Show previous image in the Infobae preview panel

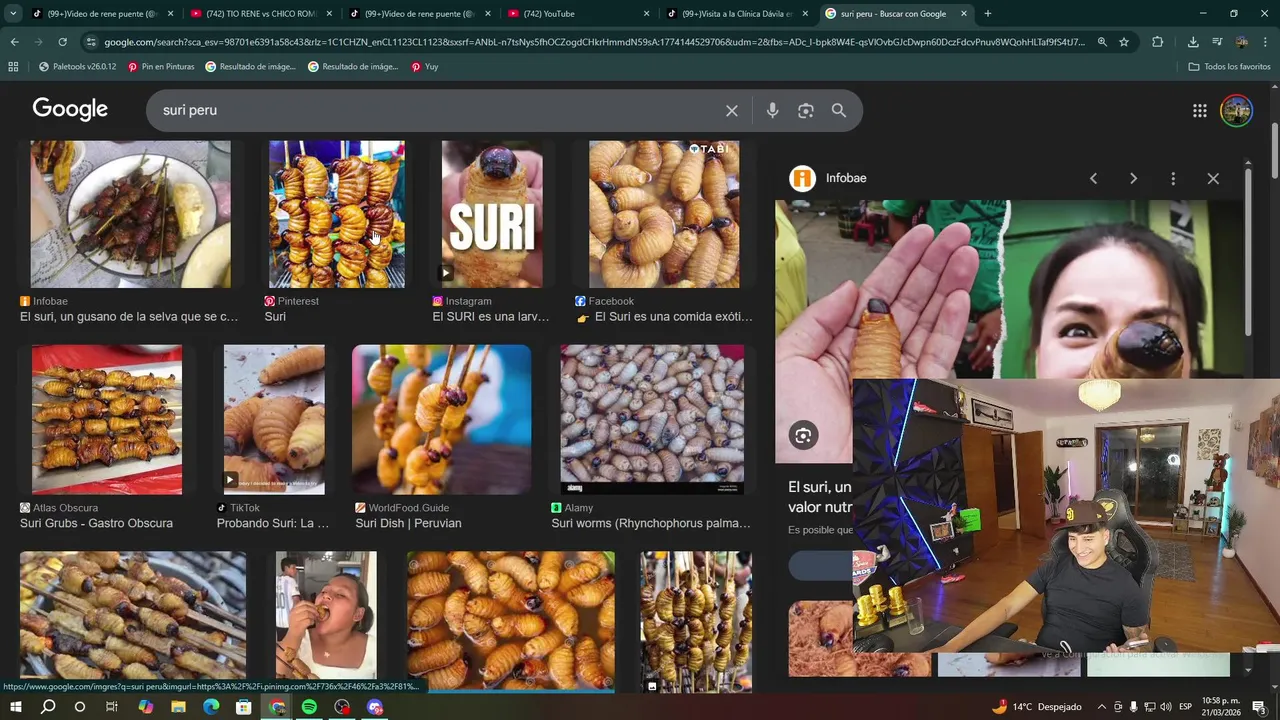(1093, 178)
